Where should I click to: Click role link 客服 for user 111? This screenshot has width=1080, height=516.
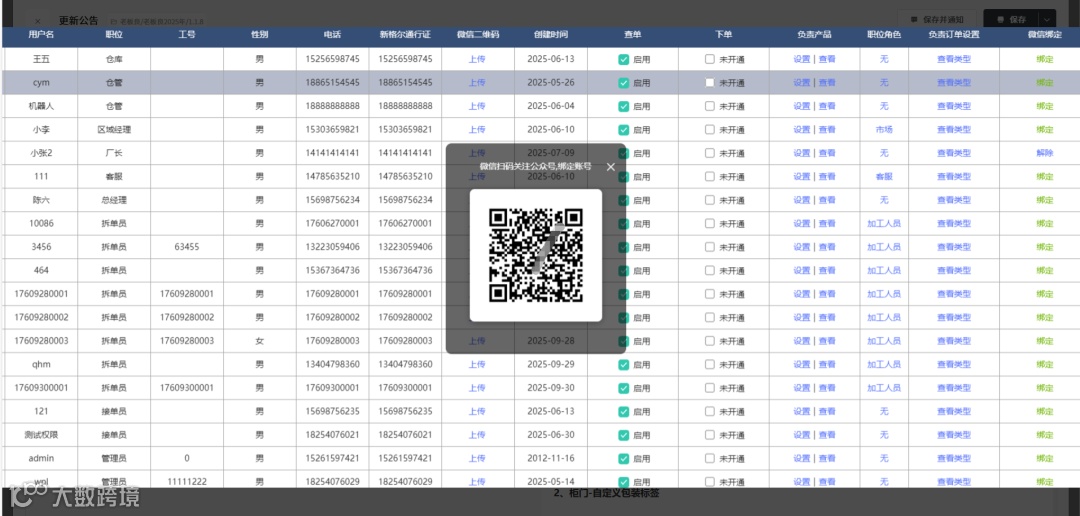(x=884, y=176)
